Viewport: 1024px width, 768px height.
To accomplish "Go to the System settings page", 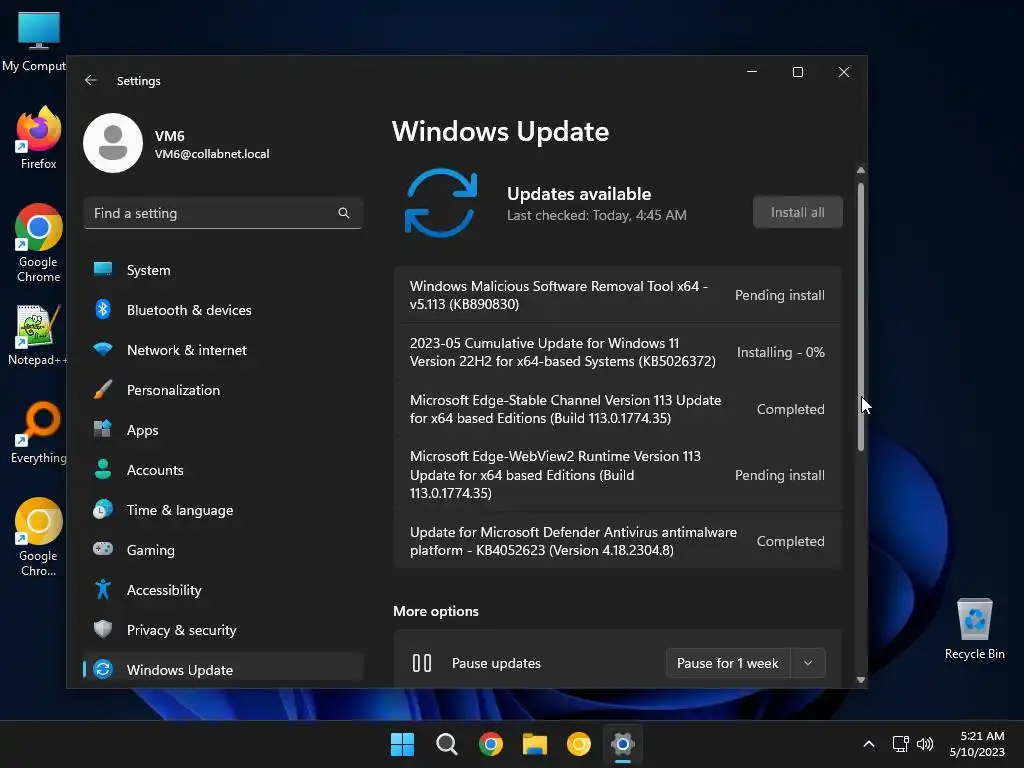I will pos(223,270).
